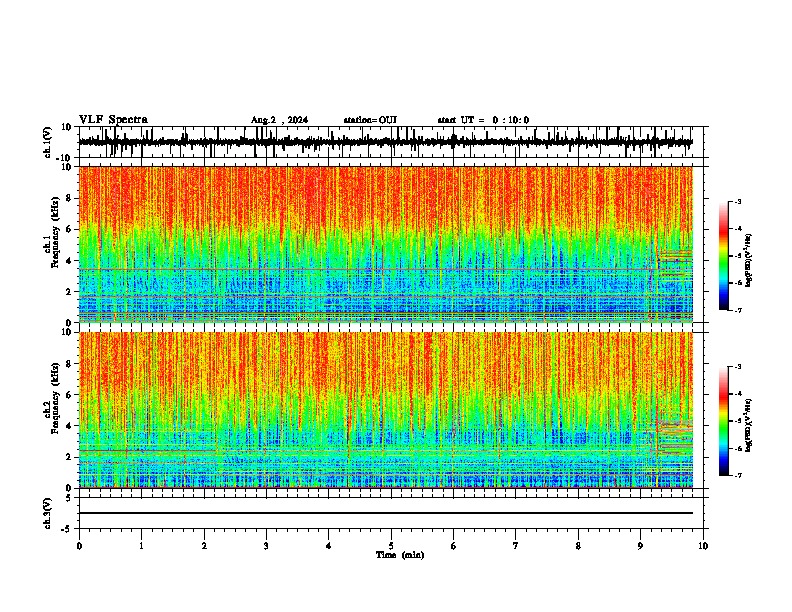
Task: Click tick label '1' on the Time axis
Action: point(141,546)
